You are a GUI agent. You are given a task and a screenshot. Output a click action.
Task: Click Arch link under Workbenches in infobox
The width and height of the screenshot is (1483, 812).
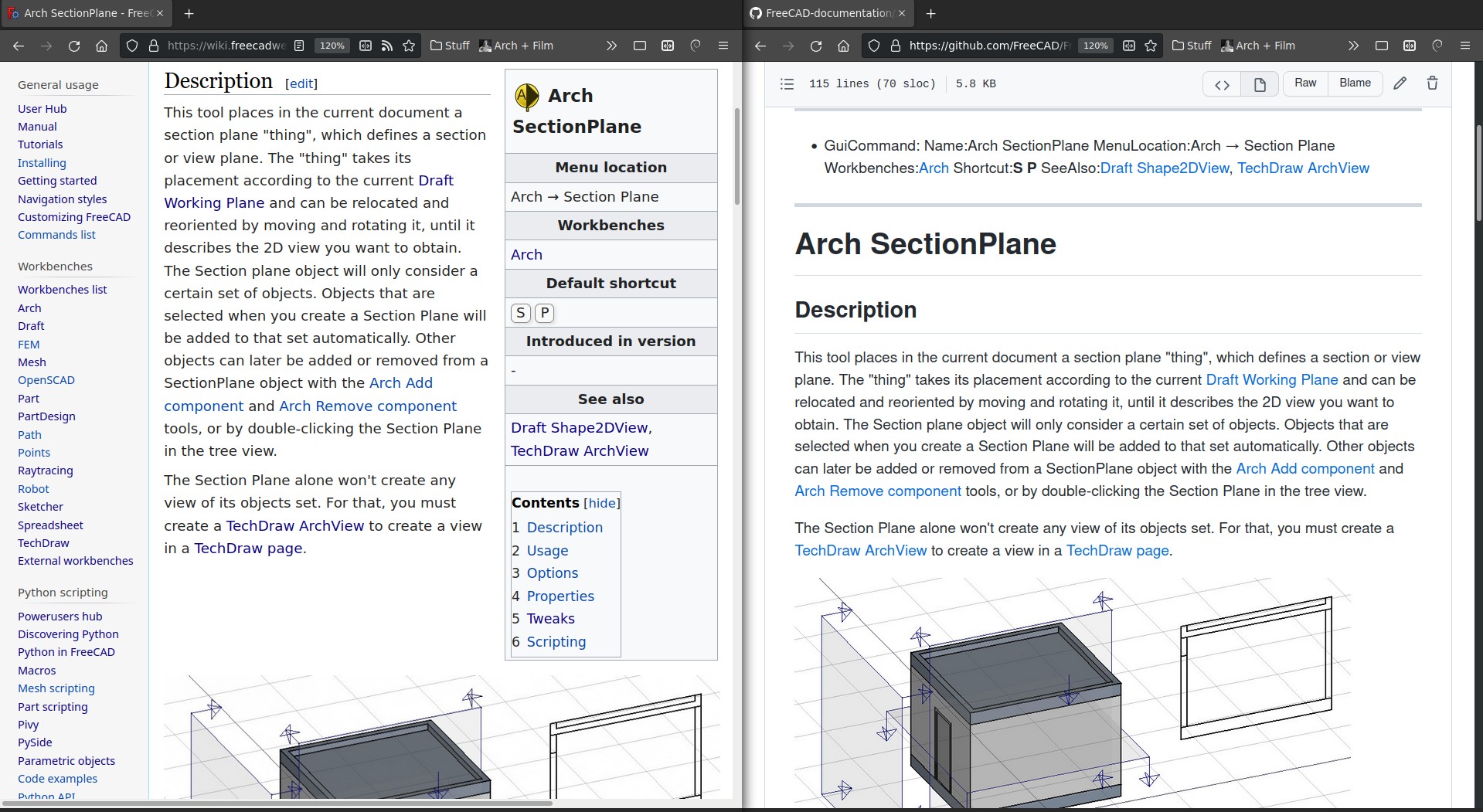point(526,255)
